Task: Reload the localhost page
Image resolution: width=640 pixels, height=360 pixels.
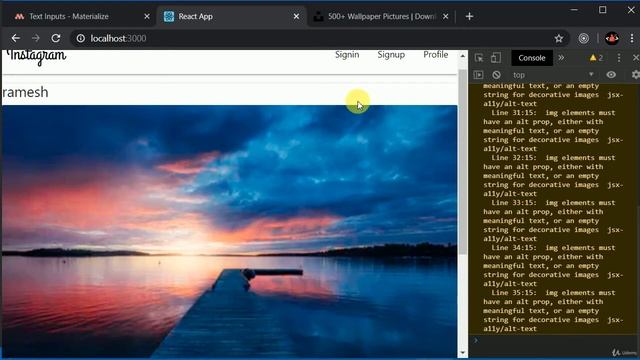Action: coord(56,38)
